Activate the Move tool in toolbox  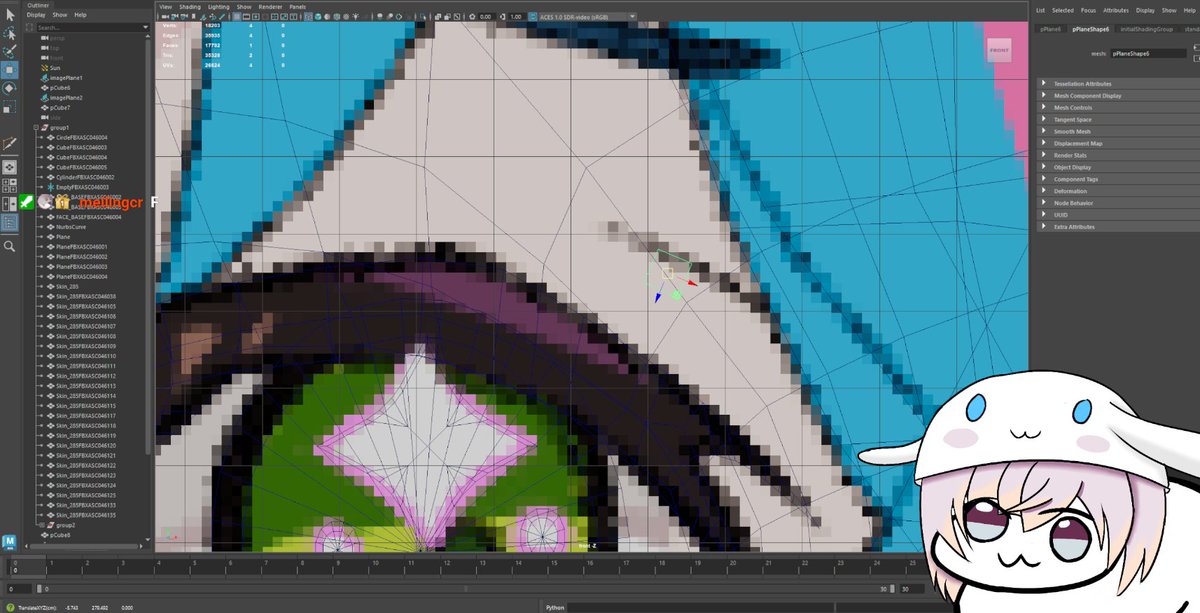pyautogui.click(x=10, y=70)
